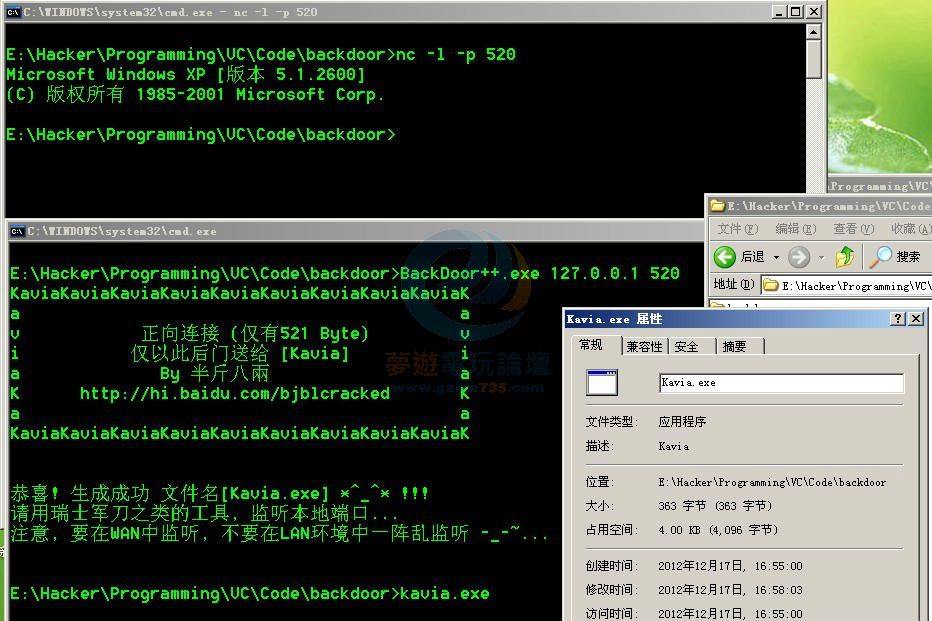Click the 正向连接 (仅有521 Byte) banner line

255,333
